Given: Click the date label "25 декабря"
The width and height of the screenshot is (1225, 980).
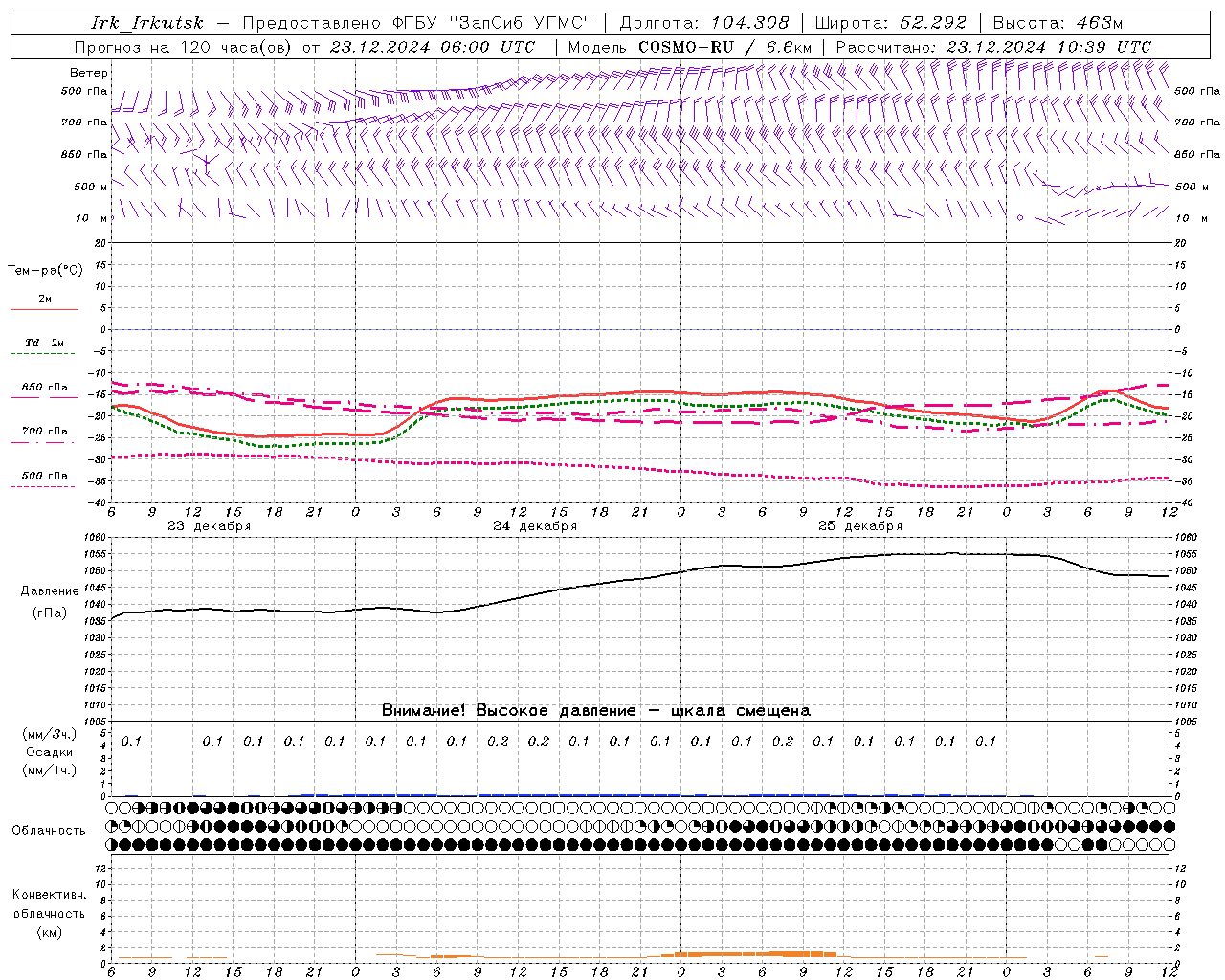Looking at the screenshot, I should [x=860, y=526].
